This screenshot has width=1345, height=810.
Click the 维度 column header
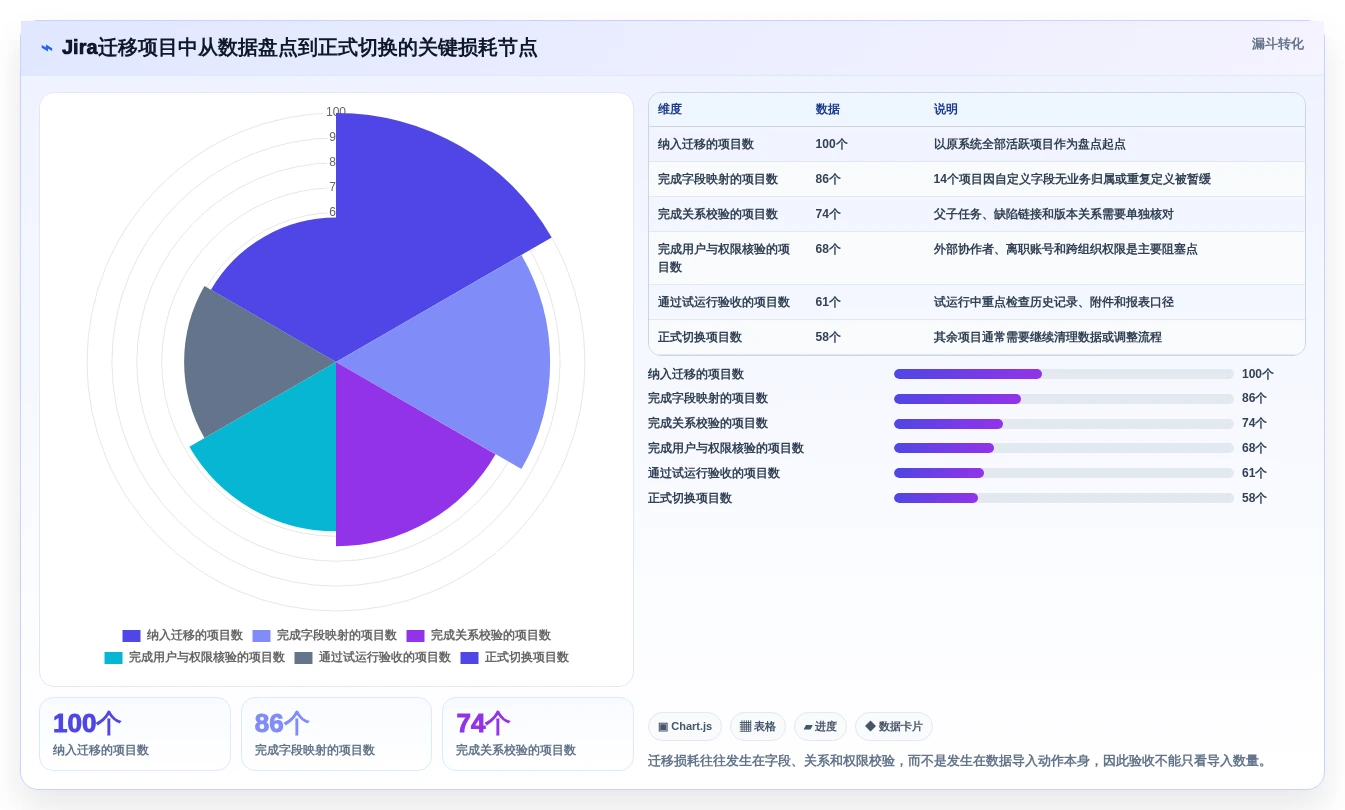(x=670, y=110)
